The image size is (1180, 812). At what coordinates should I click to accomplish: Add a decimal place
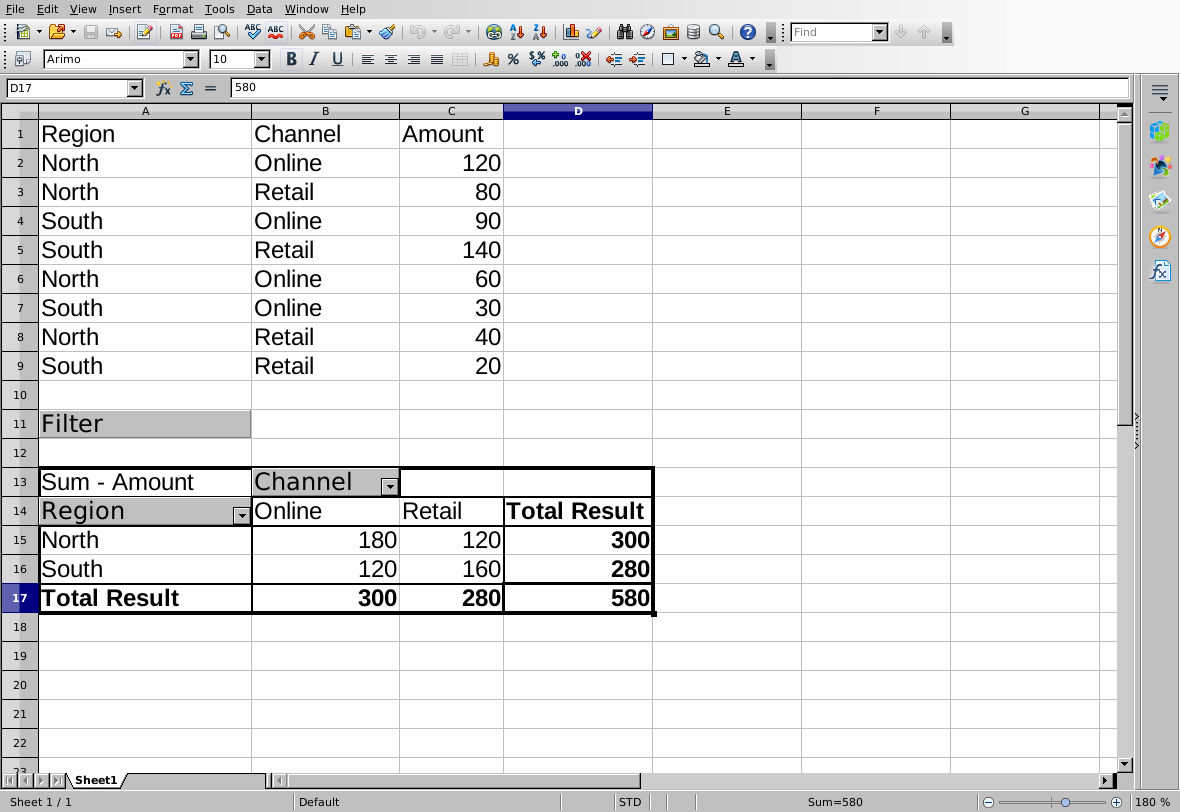(560, 59)
